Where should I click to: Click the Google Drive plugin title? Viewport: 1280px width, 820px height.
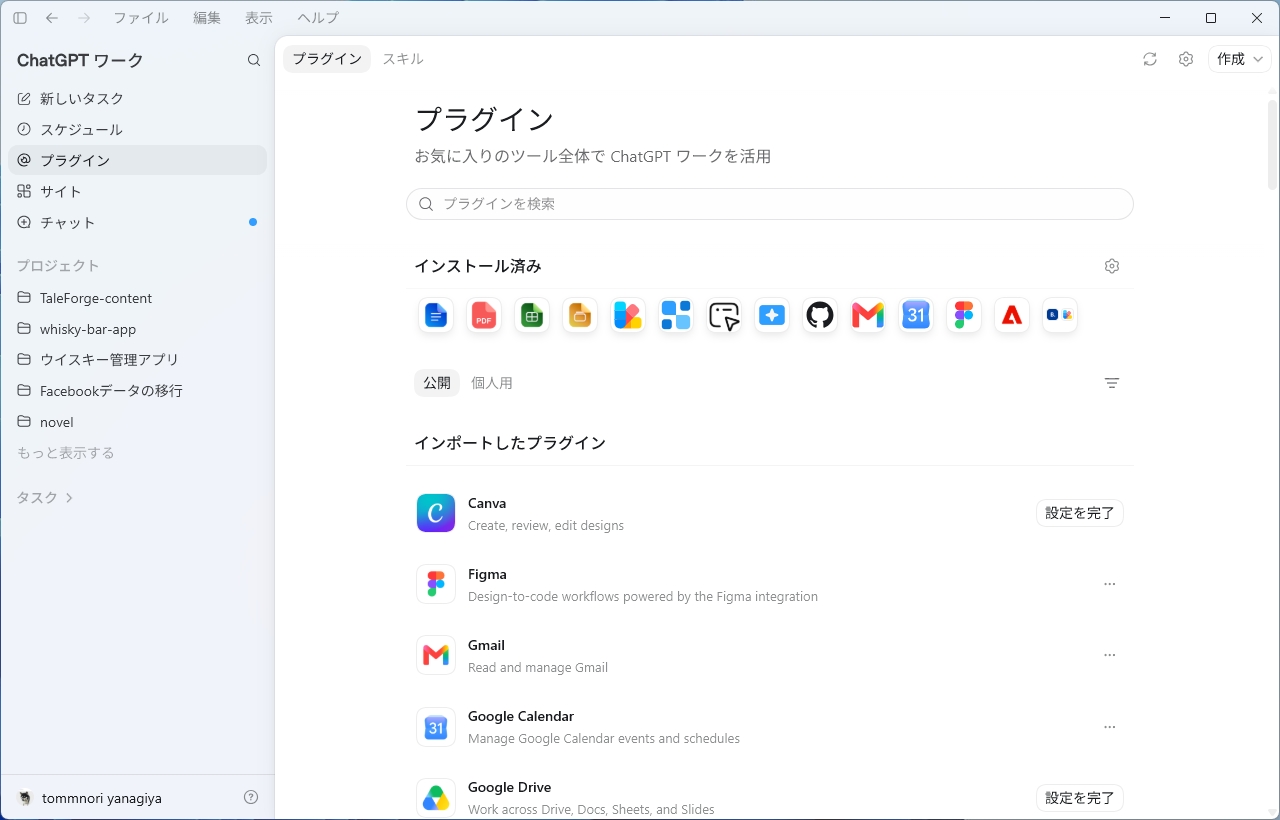(x=510, y=787)
